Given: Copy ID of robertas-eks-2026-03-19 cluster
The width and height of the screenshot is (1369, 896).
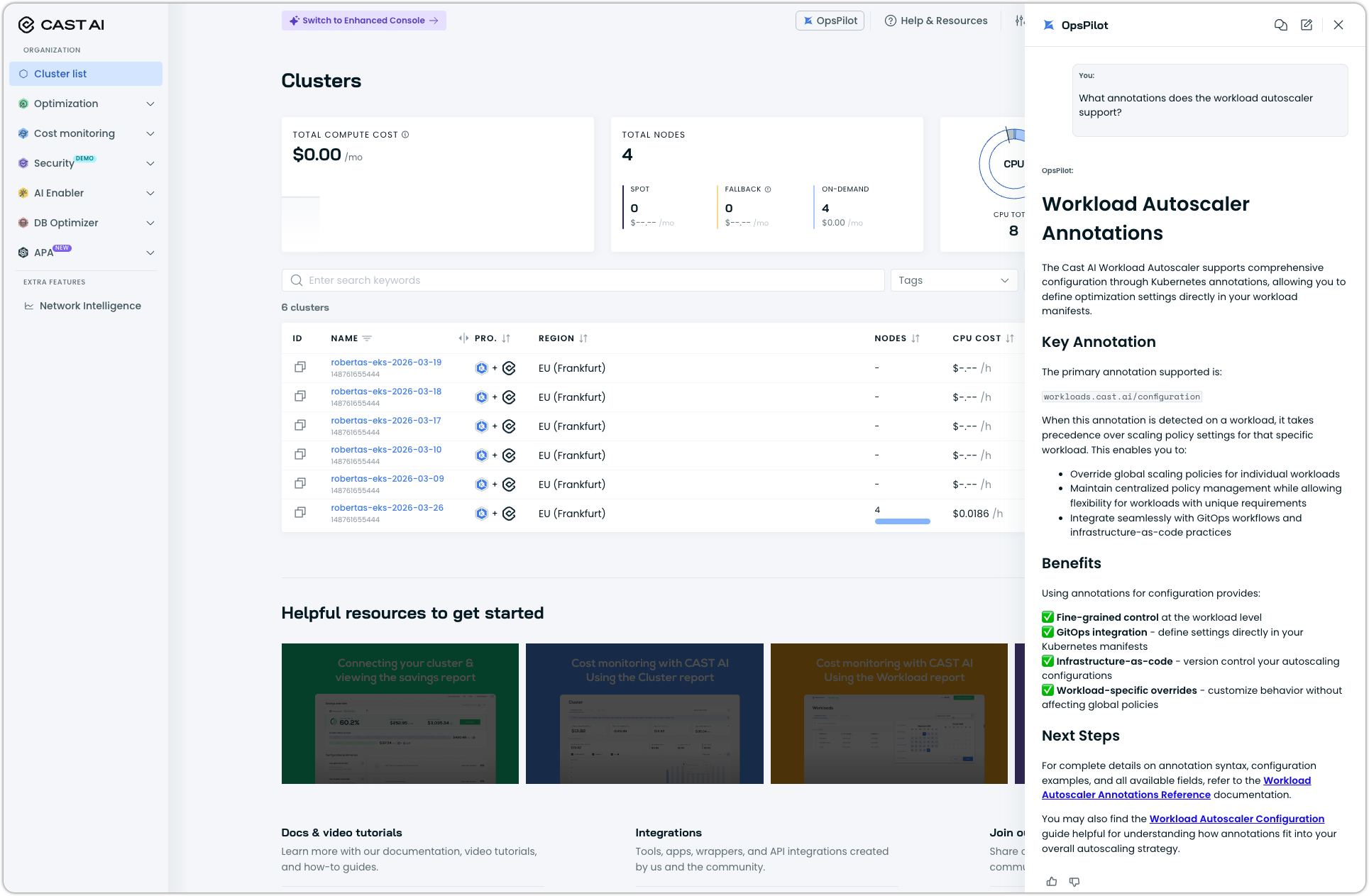Looking at the screenshot, I should (x=300, y=367).
